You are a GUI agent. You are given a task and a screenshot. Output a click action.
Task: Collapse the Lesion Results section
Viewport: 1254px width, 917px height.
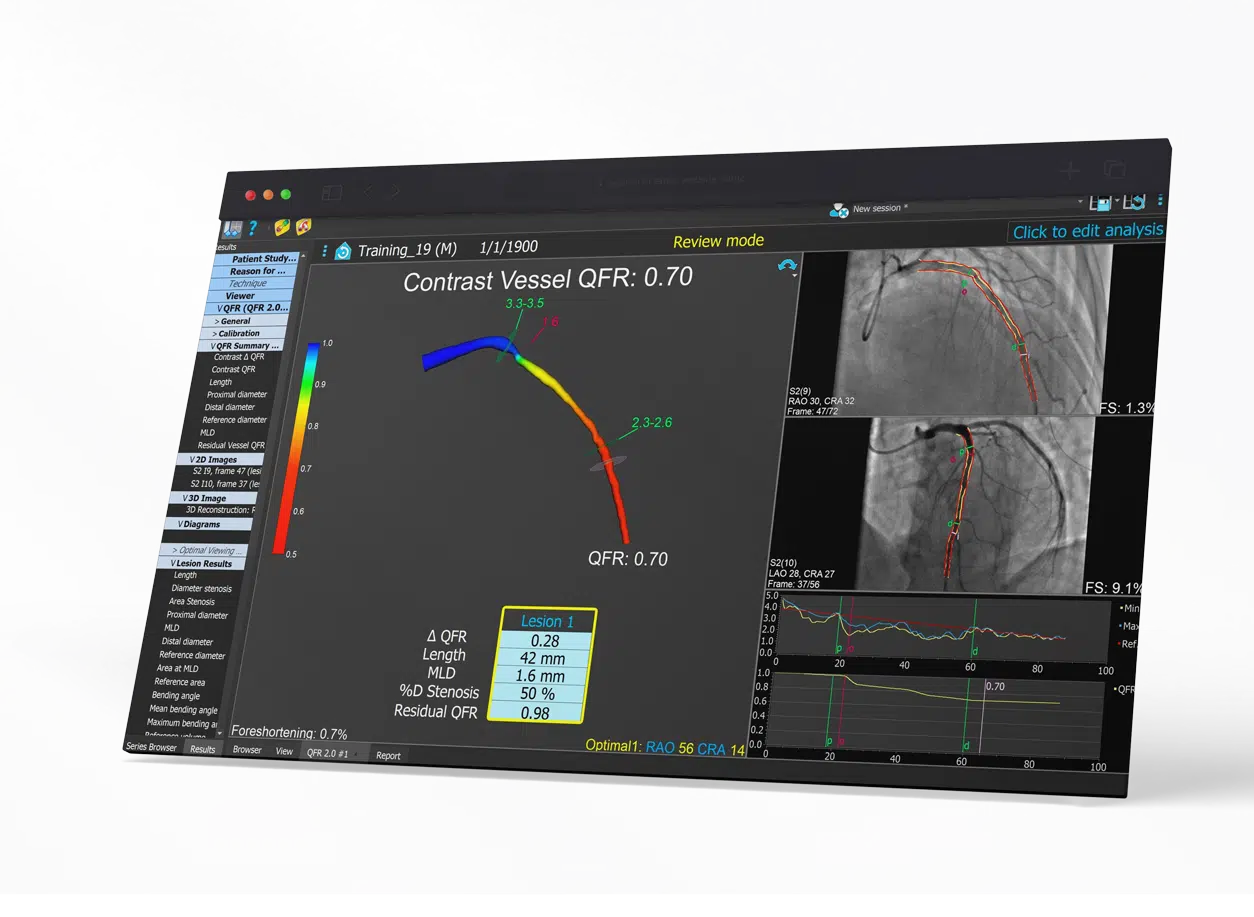click(203, 563)
